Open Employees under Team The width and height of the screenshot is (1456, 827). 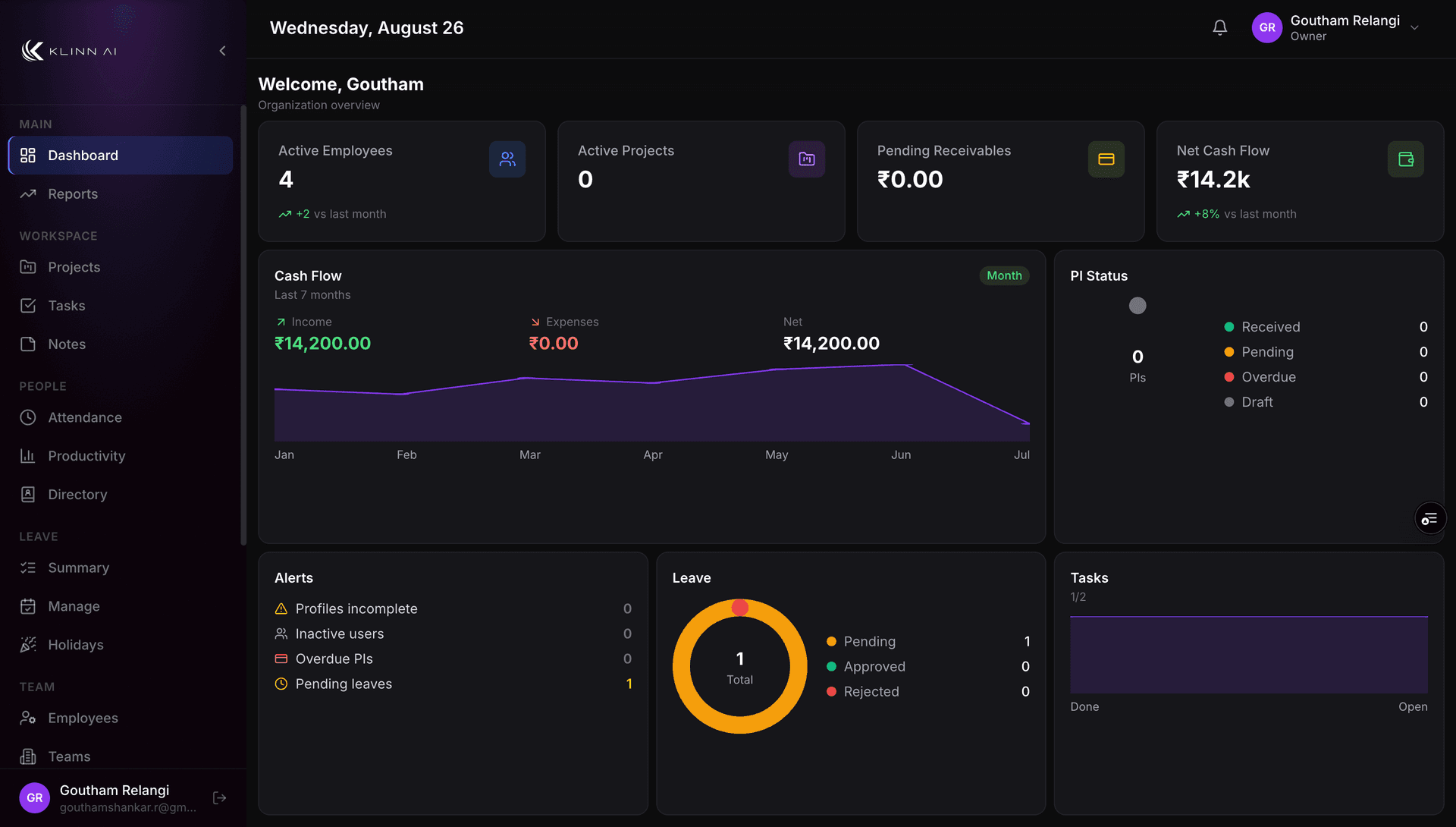coord(121,718)
